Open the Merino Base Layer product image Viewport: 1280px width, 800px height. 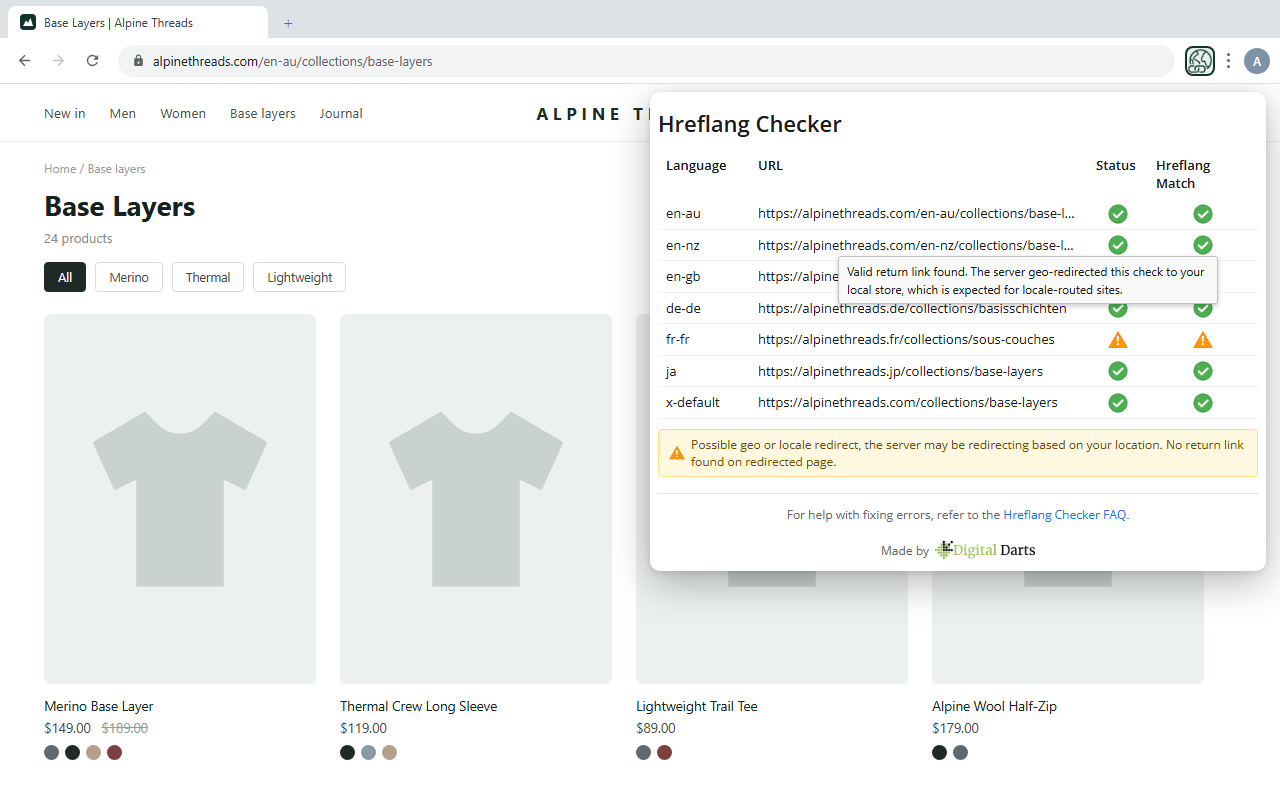180,499
